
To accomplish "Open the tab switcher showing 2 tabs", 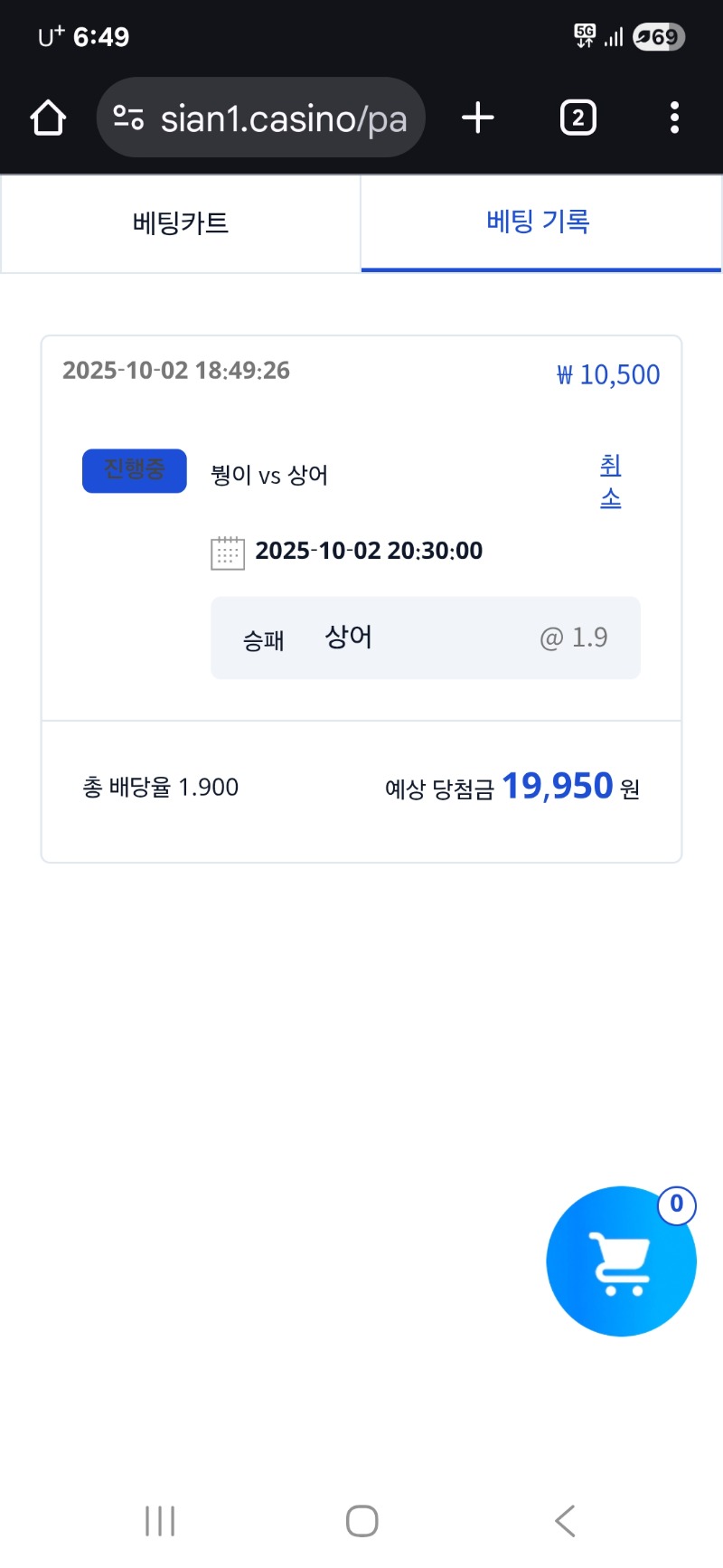I will click(577, 118).
